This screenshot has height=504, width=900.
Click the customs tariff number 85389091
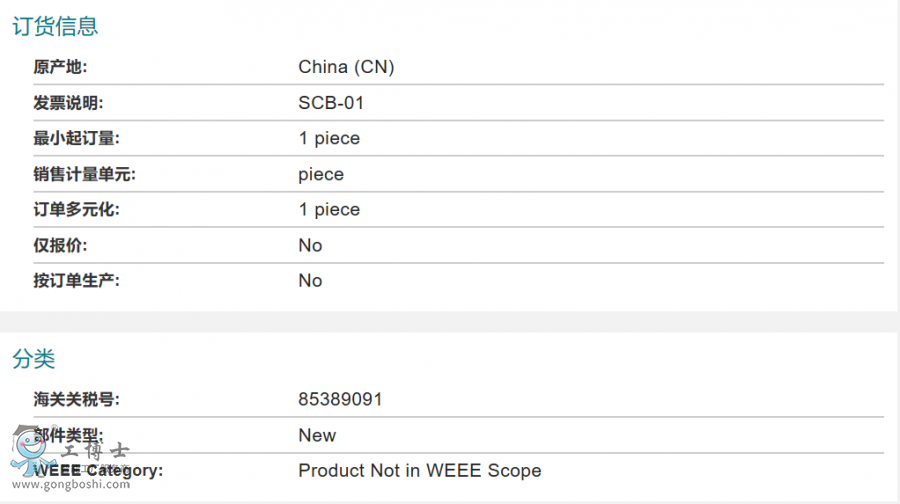point(340,399)
